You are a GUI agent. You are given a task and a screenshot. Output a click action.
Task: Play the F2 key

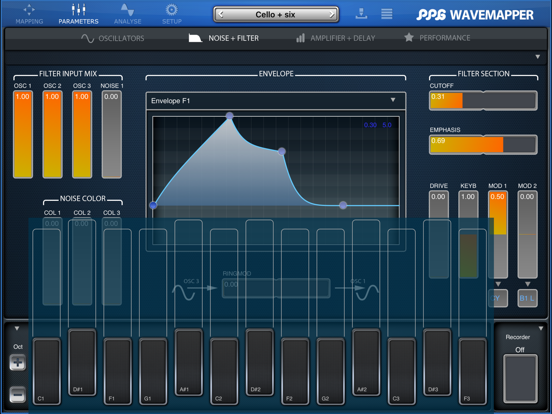pos(295,371)
